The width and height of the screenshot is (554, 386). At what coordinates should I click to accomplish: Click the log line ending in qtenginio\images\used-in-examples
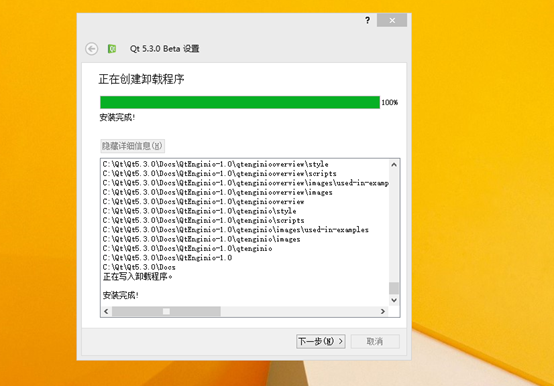click(235, 230)
